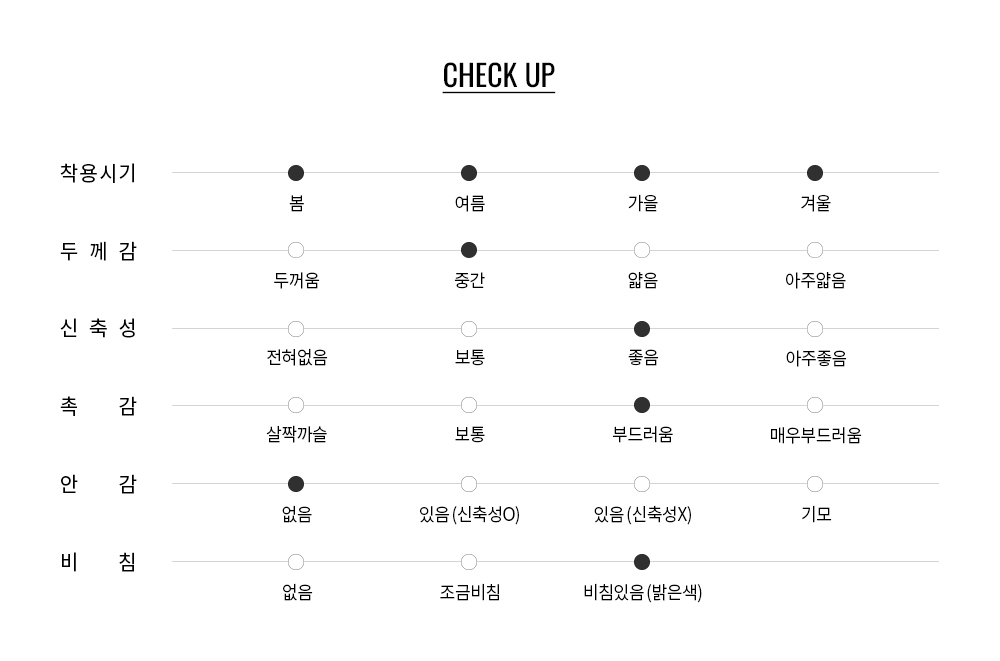Choose the 기모 lining circle
The height and width of the screenshot is (661, 1000).
[x=815, y=484]
